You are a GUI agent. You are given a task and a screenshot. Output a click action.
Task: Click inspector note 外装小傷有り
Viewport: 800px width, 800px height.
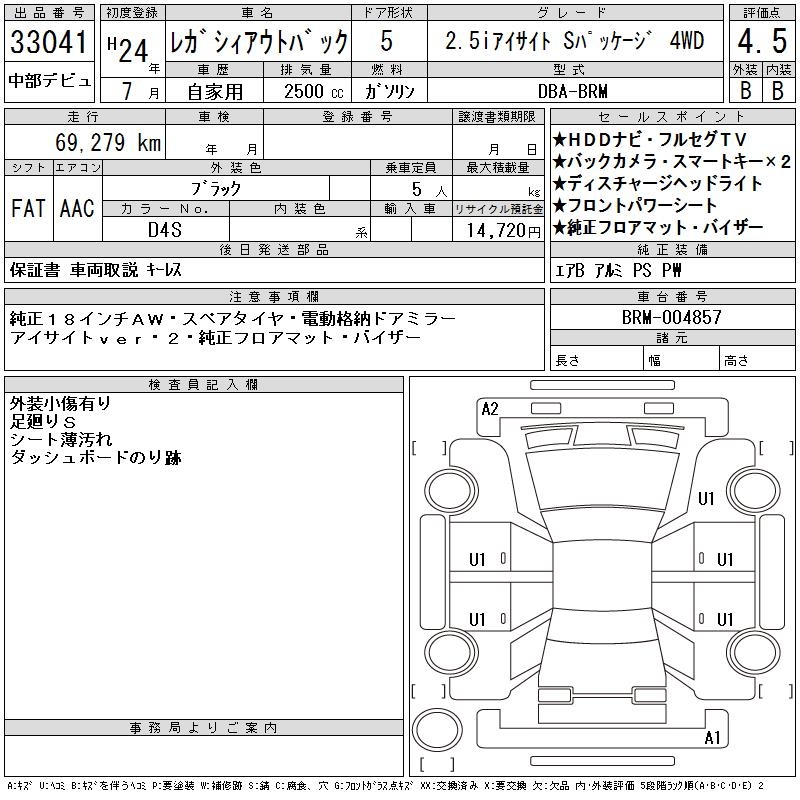tap(60, 404)
